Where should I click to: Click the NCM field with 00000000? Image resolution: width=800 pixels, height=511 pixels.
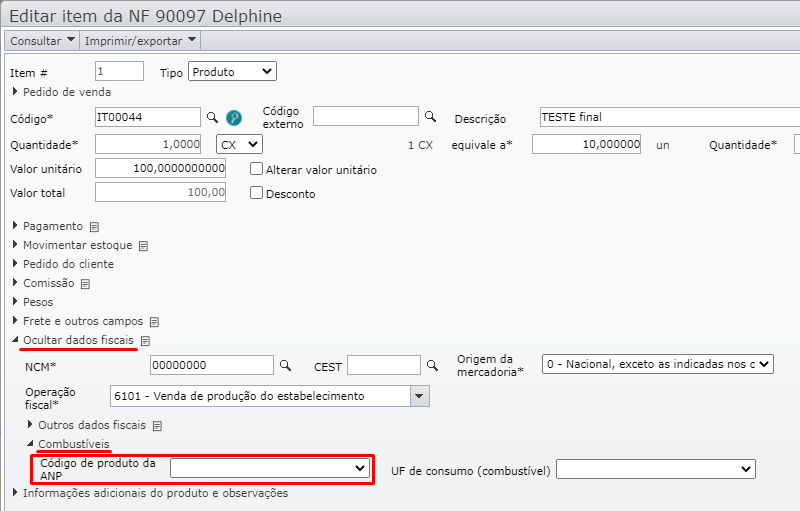(x=212, y=365)
